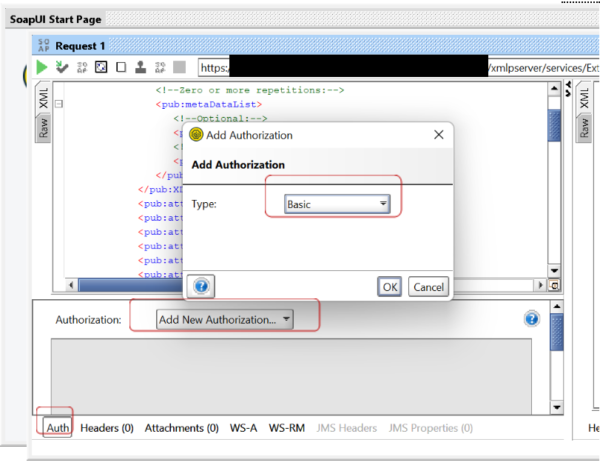Image resolution: width=600 pixels, height=465 pixels.
Task: Click the 'Optional' XML comment line
Action: click(220, 118)
